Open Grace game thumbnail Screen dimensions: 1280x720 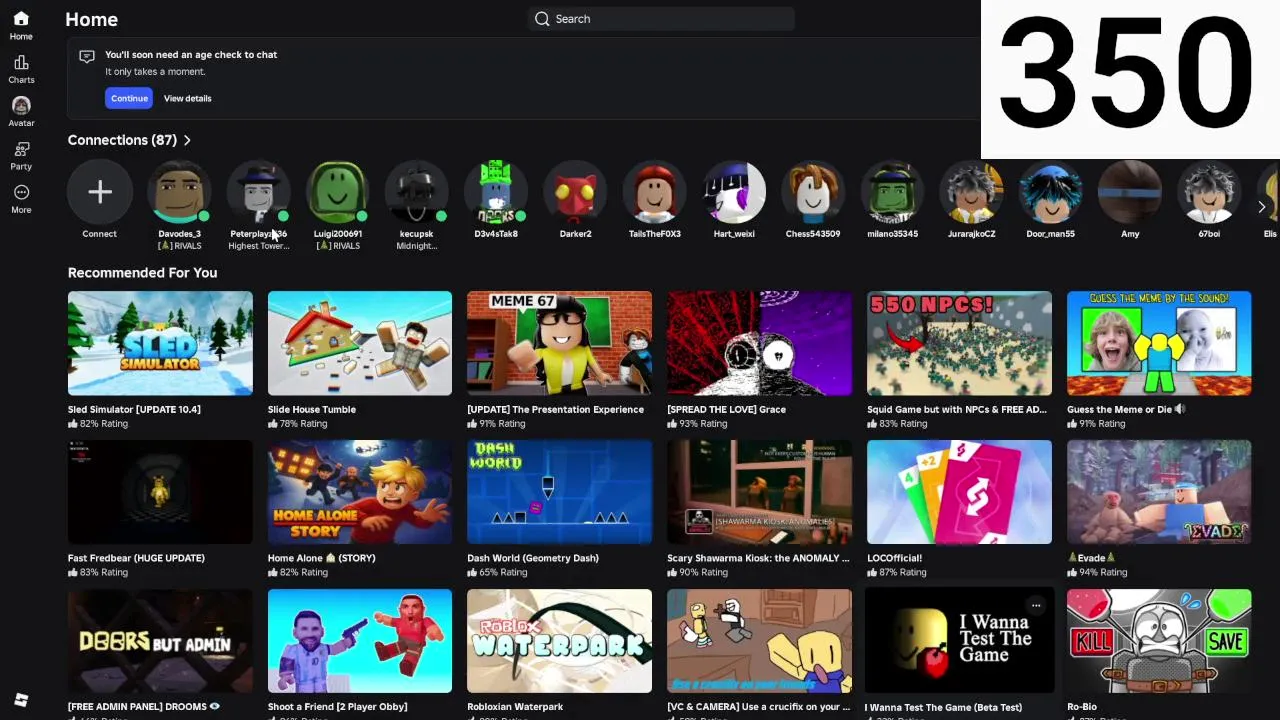click(759, 343)
